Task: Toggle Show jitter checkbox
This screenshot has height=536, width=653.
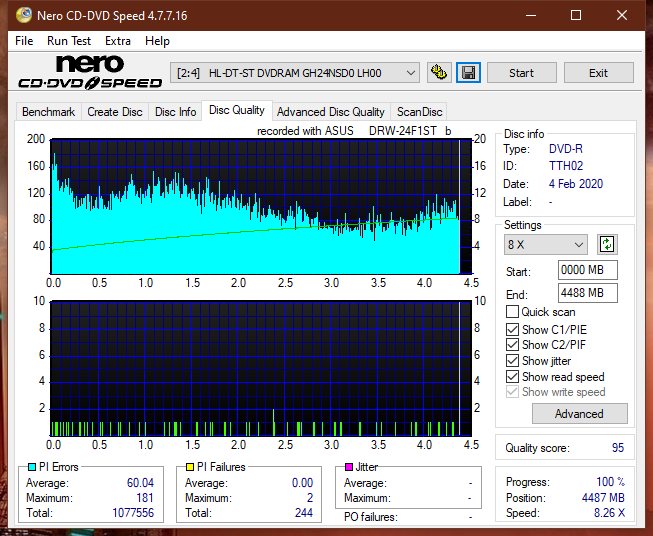Action: click(x=512, y=361)
